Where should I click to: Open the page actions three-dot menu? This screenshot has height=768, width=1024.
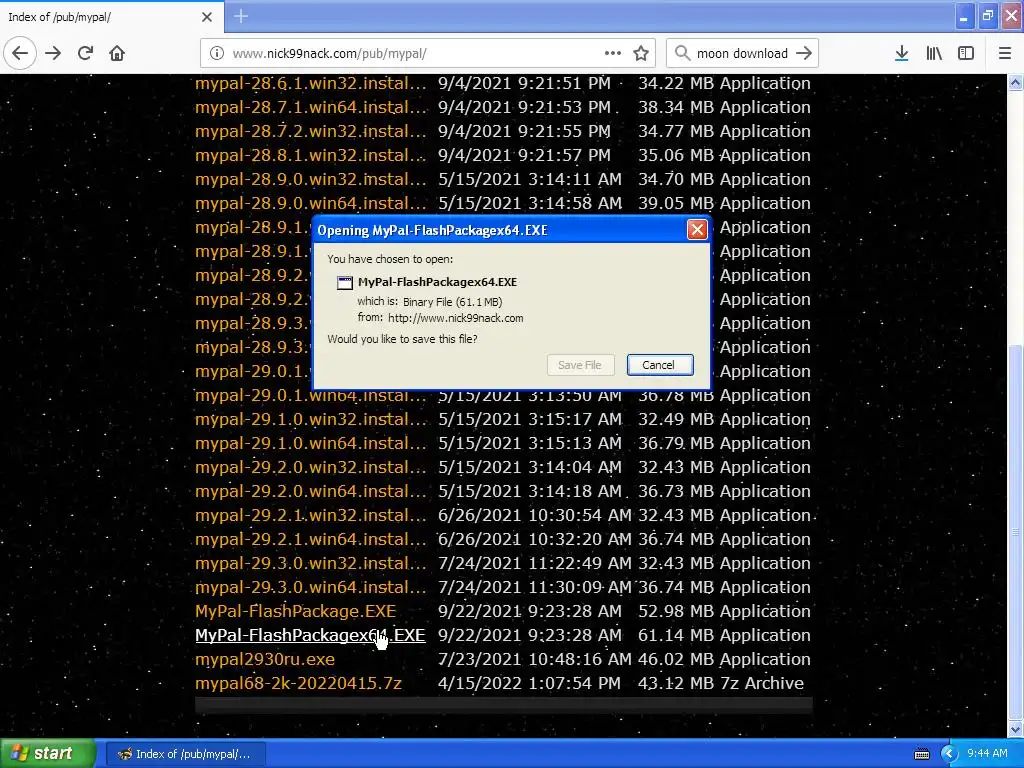[x=613, y=53]
